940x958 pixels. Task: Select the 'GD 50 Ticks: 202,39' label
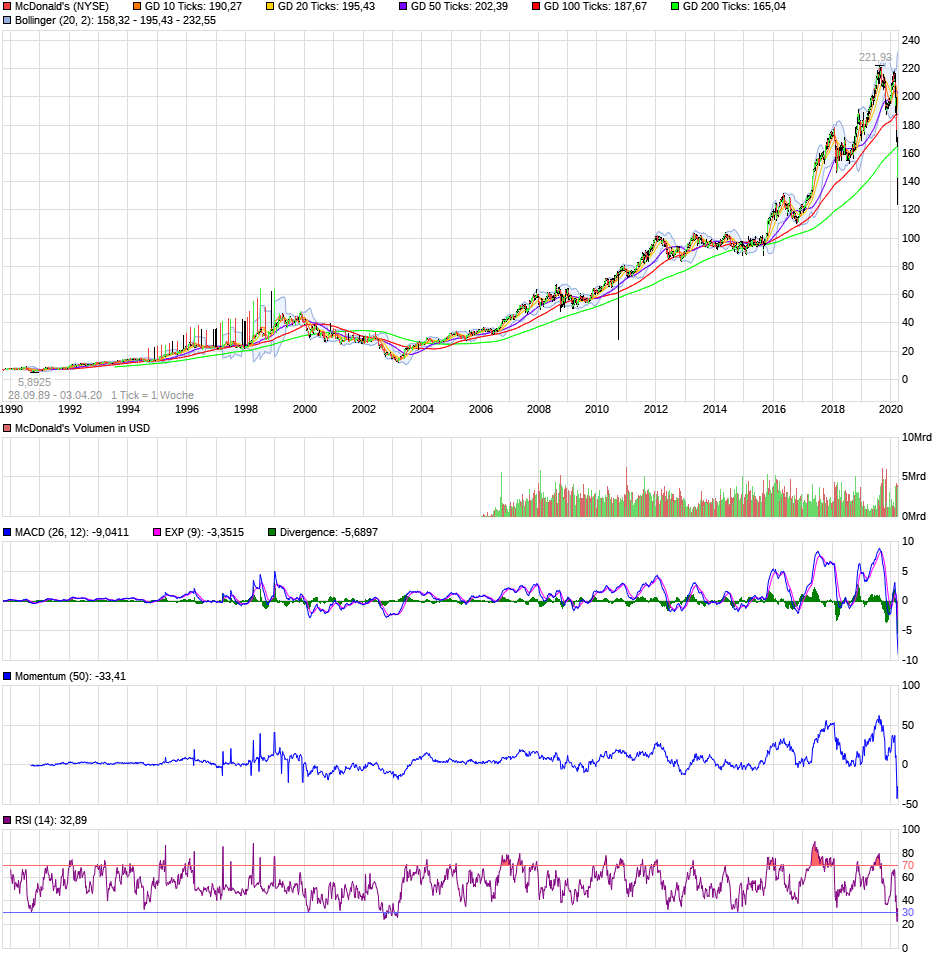[459, 7]
